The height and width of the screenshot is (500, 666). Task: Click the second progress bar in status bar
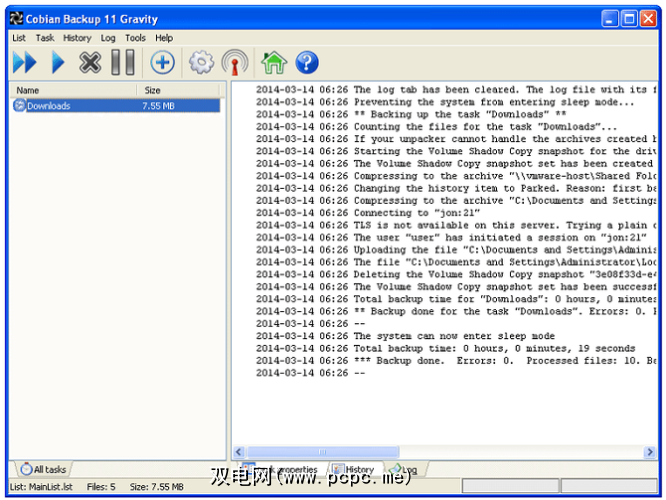pyautogui.click(x=609, y=486)
